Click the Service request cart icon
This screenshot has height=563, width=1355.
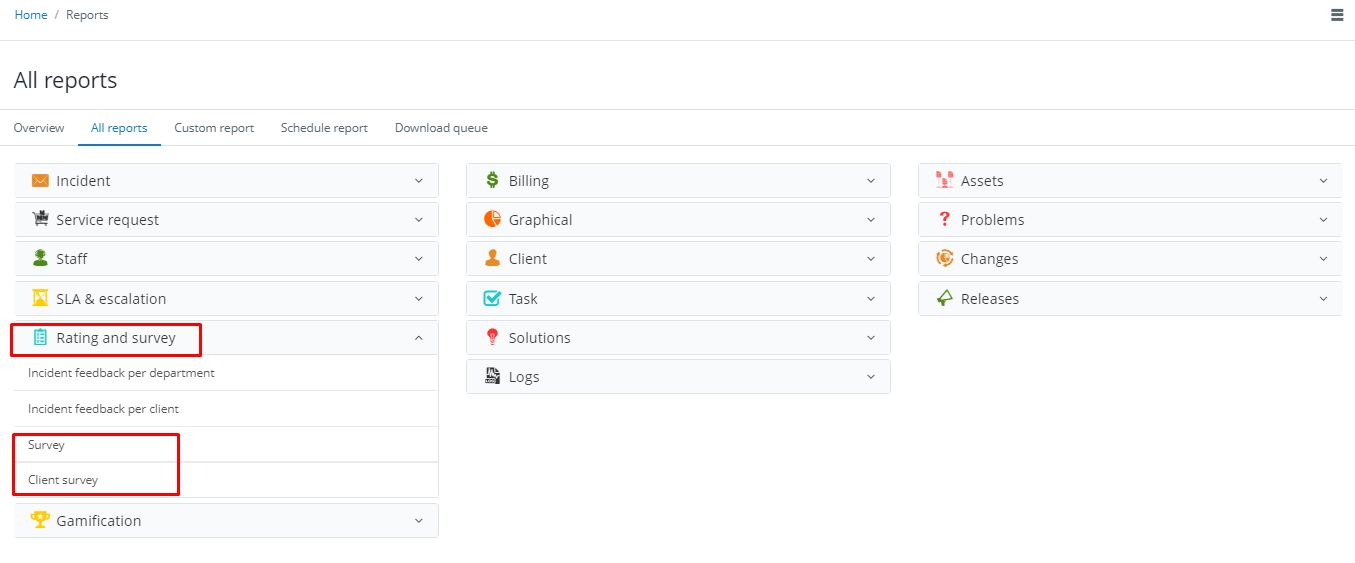click(40, 219)
